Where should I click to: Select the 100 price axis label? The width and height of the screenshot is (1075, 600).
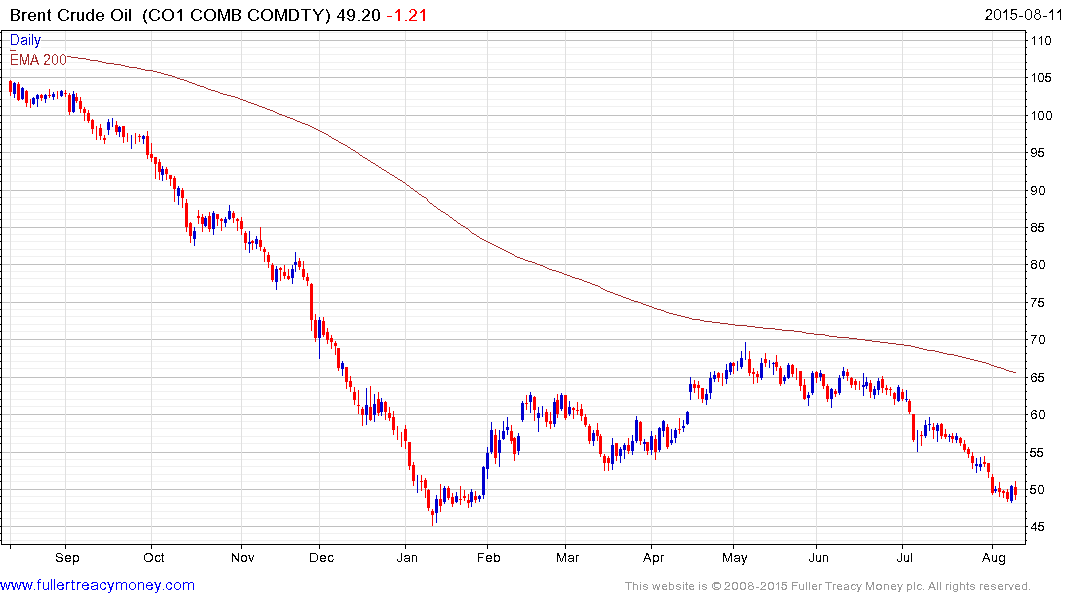pos(1041,115)
